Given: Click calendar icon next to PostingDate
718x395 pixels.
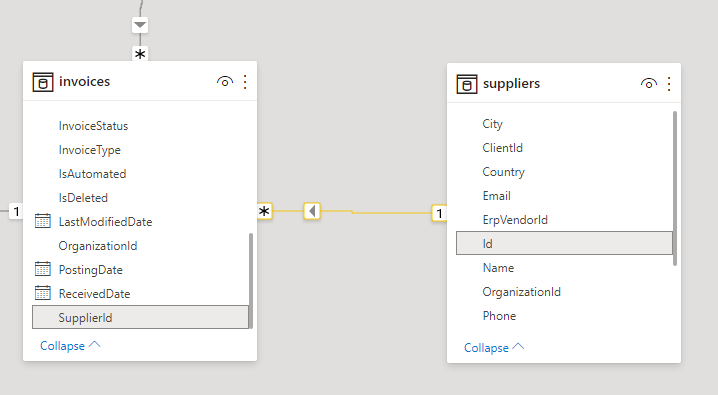Looking at the screenshot, I should (x=43, y=269).
